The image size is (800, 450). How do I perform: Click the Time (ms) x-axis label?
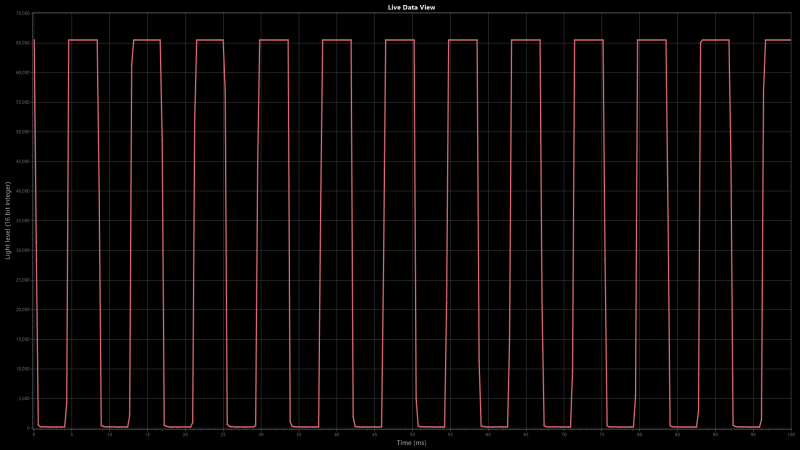pos(411,441)
